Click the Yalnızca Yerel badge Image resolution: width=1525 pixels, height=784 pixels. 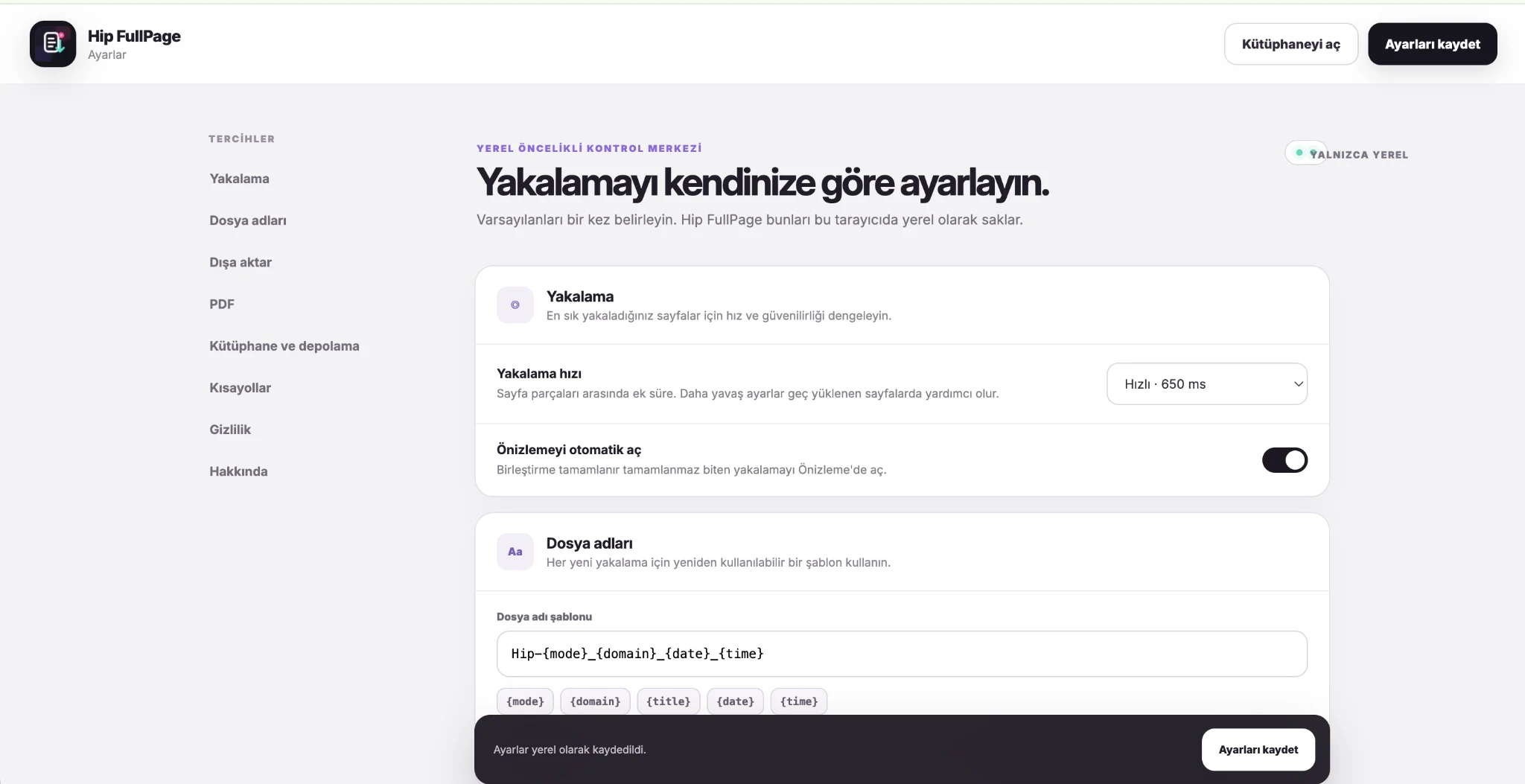1347,153
